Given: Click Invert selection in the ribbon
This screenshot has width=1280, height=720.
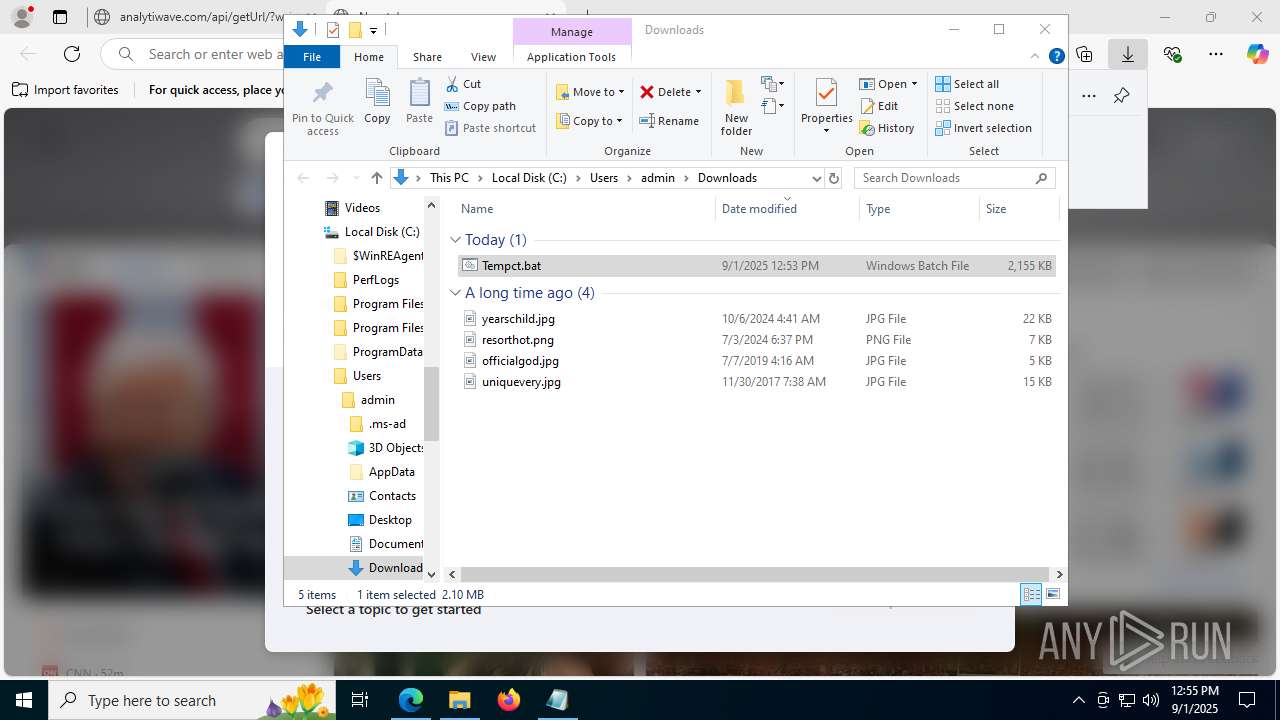Looking at the screenshot, I should click(984, 128).
